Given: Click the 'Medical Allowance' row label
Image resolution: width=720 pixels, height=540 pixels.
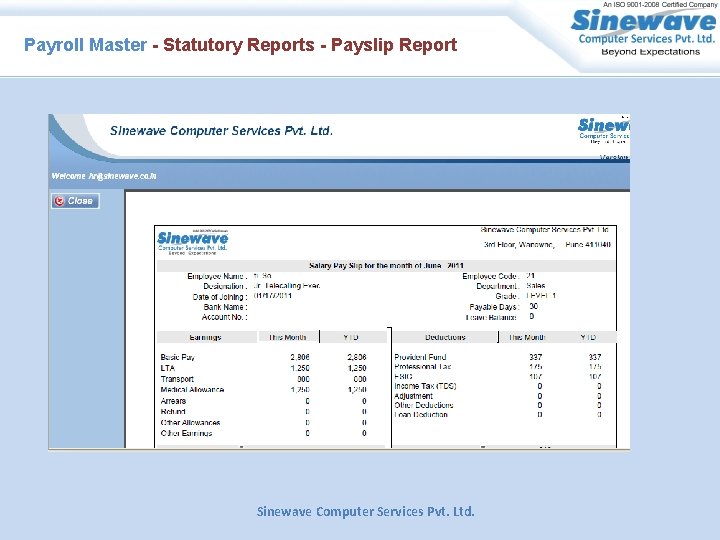Looking at the screenshot, I should coord(192,390).
